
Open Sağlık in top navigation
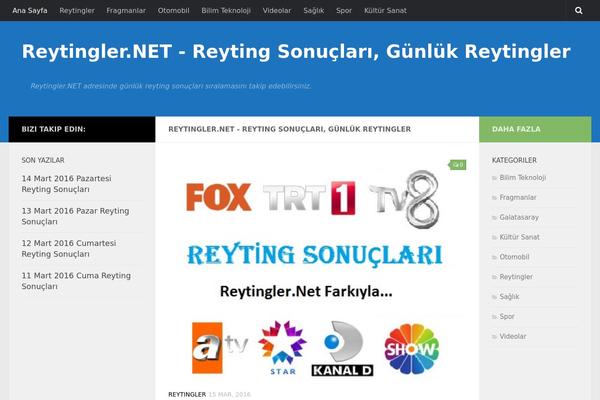tap(314, 11)
